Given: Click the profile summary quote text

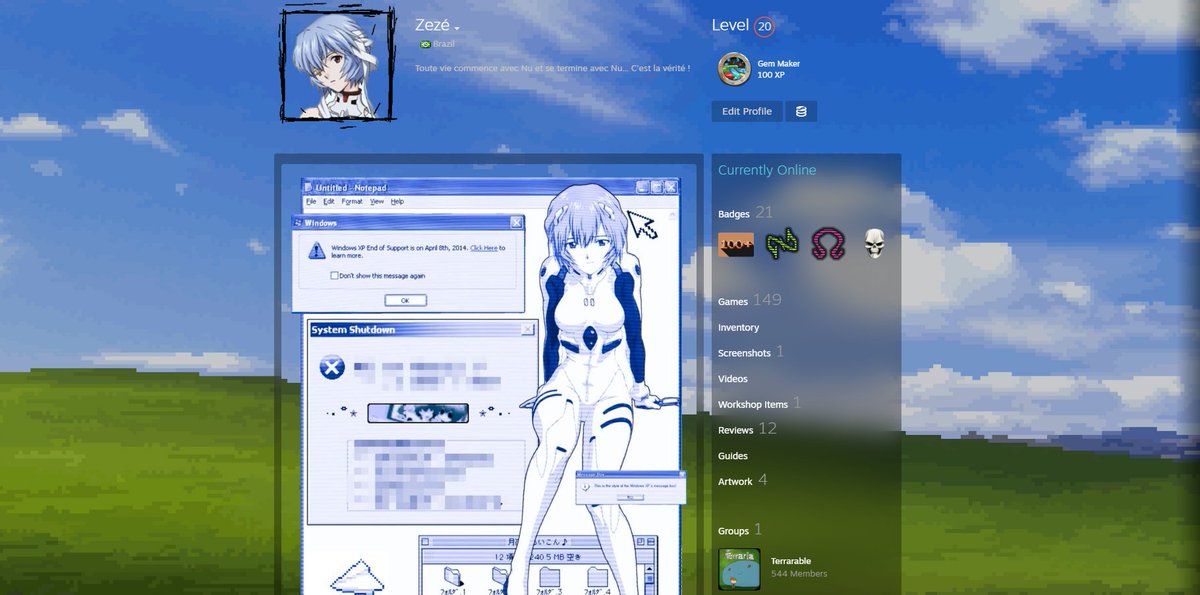Looking at the screenshot, I should tap(553, 68).
